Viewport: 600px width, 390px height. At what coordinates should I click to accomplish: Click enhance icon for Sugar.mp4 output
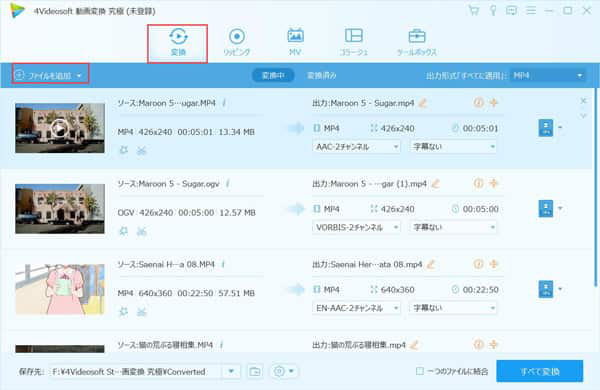coord(494,102)
